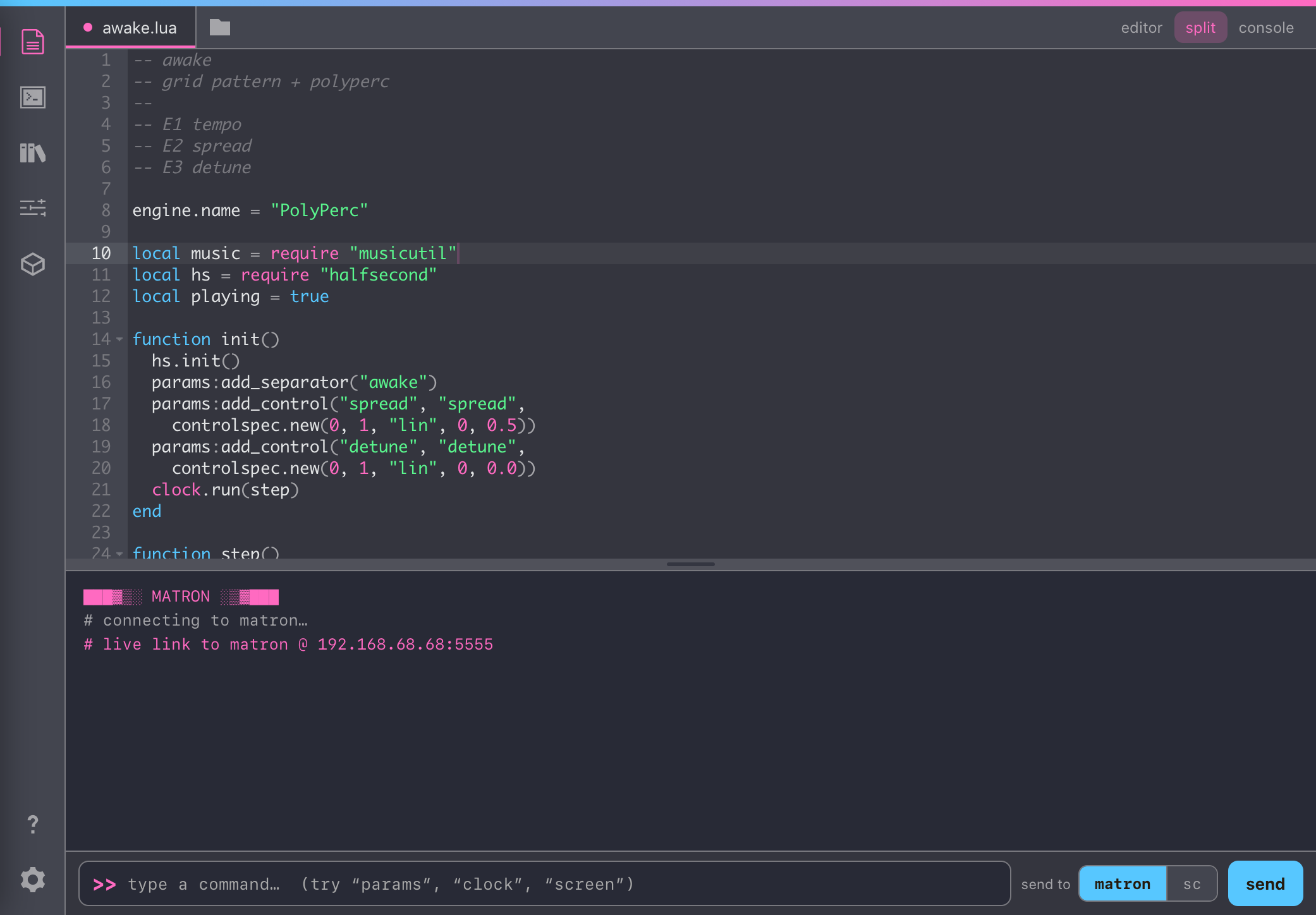The width and height of the screenshot is (1316, 915).
Task: Set send target to sc
Action: click(1192, 884)
